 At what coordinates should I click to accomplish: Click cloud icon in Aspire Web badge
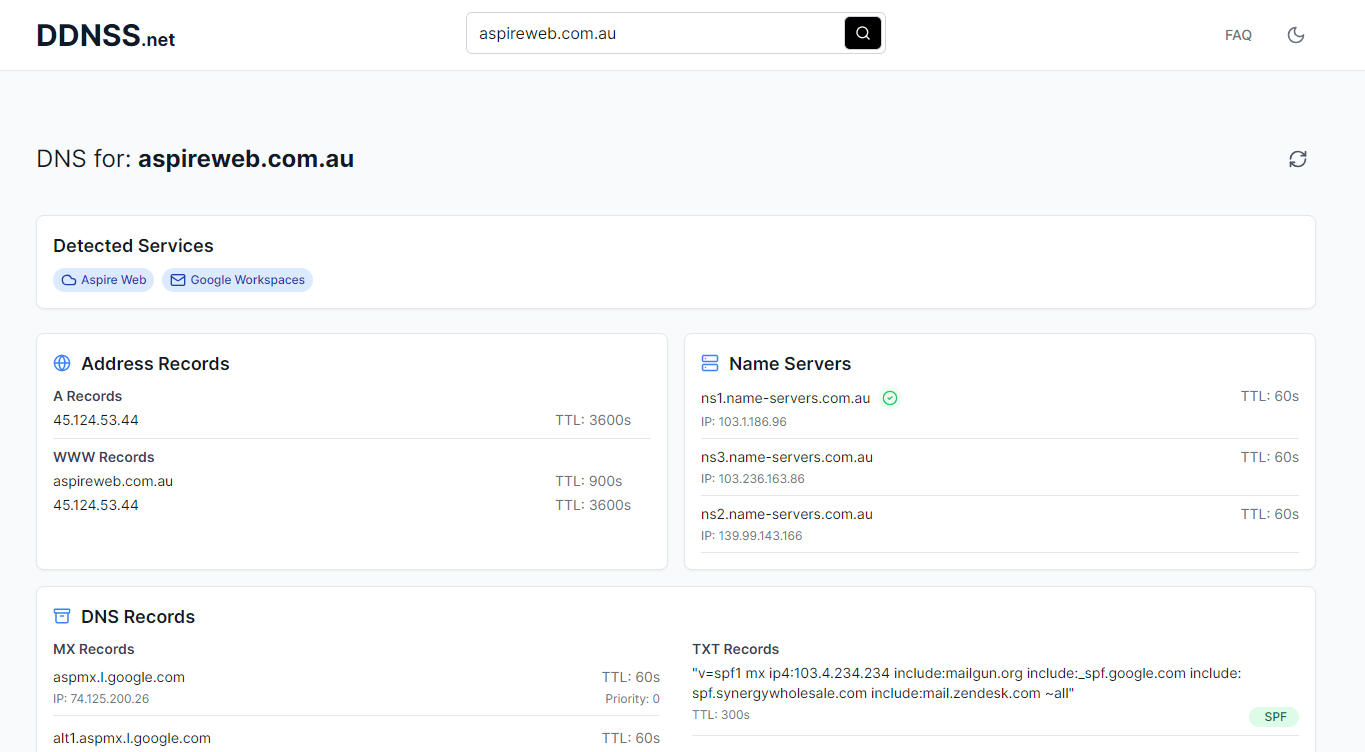pos(69,280)
